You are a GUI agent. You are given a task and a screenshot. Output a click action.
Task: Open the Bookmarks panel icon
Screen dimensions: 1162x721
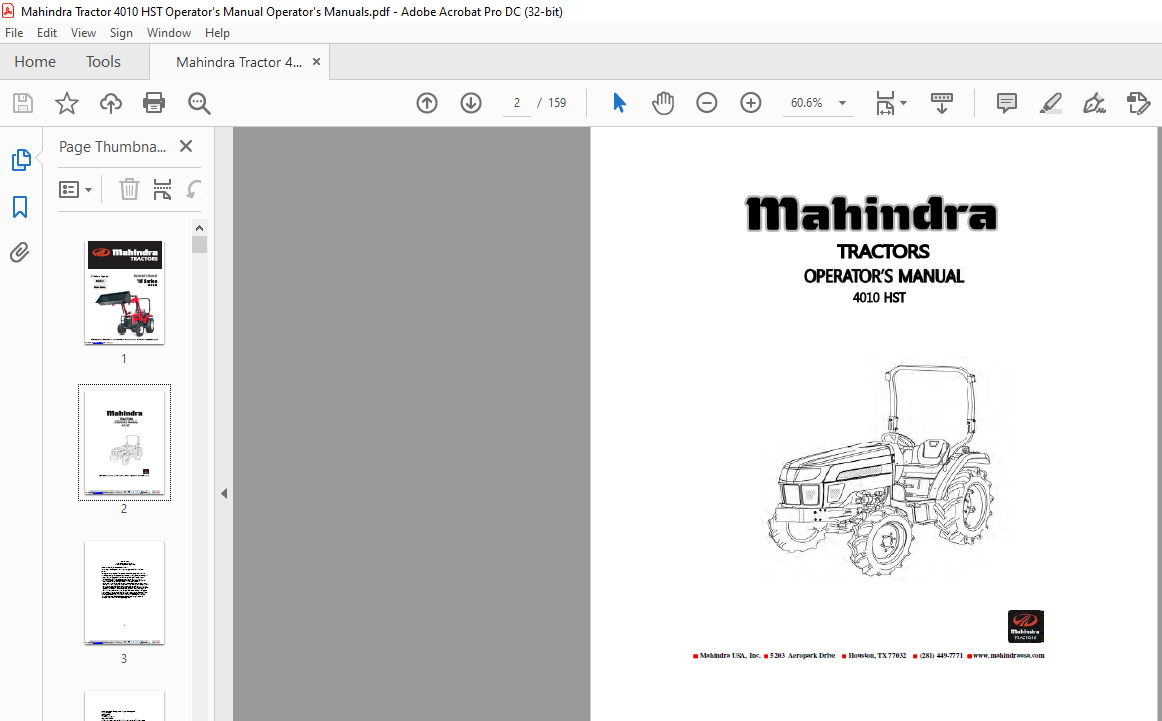click(20, 207)
